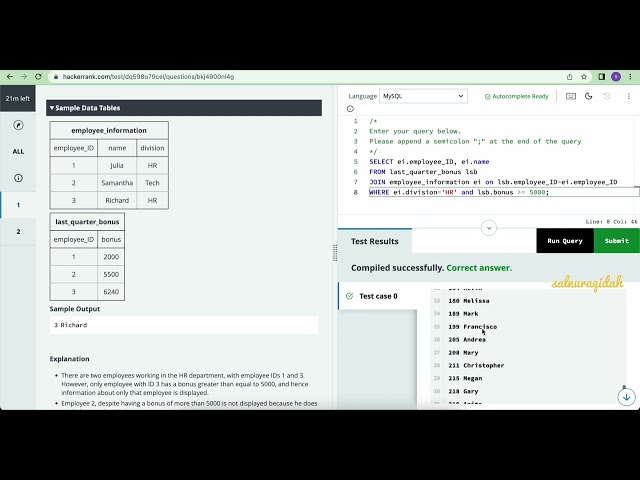The height and width of the screenshot is (480, 640).
Task: Click the compass icon in the left sidebar
Action: coord(18,125)
